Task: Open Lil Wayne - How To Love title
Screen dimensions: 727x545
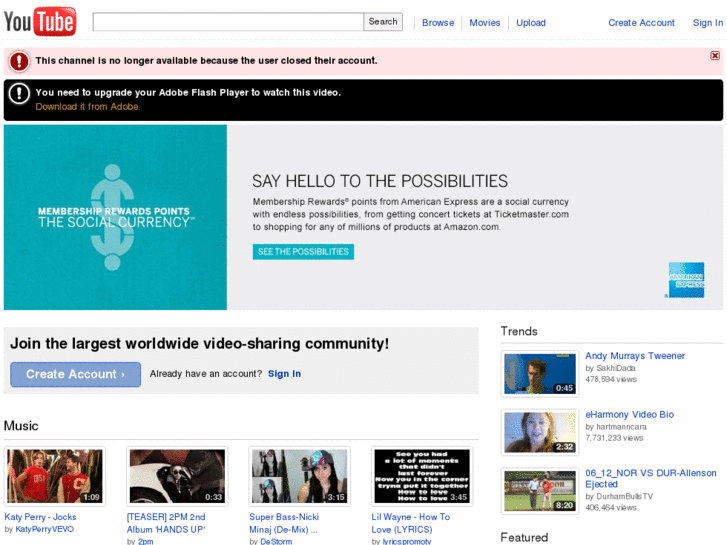Action: tap(410, 523)
